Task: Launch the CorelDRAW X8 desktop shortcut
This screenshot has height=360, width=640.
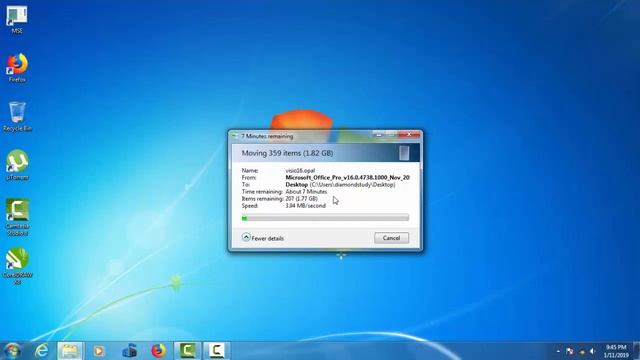Action: pos(17,266)
